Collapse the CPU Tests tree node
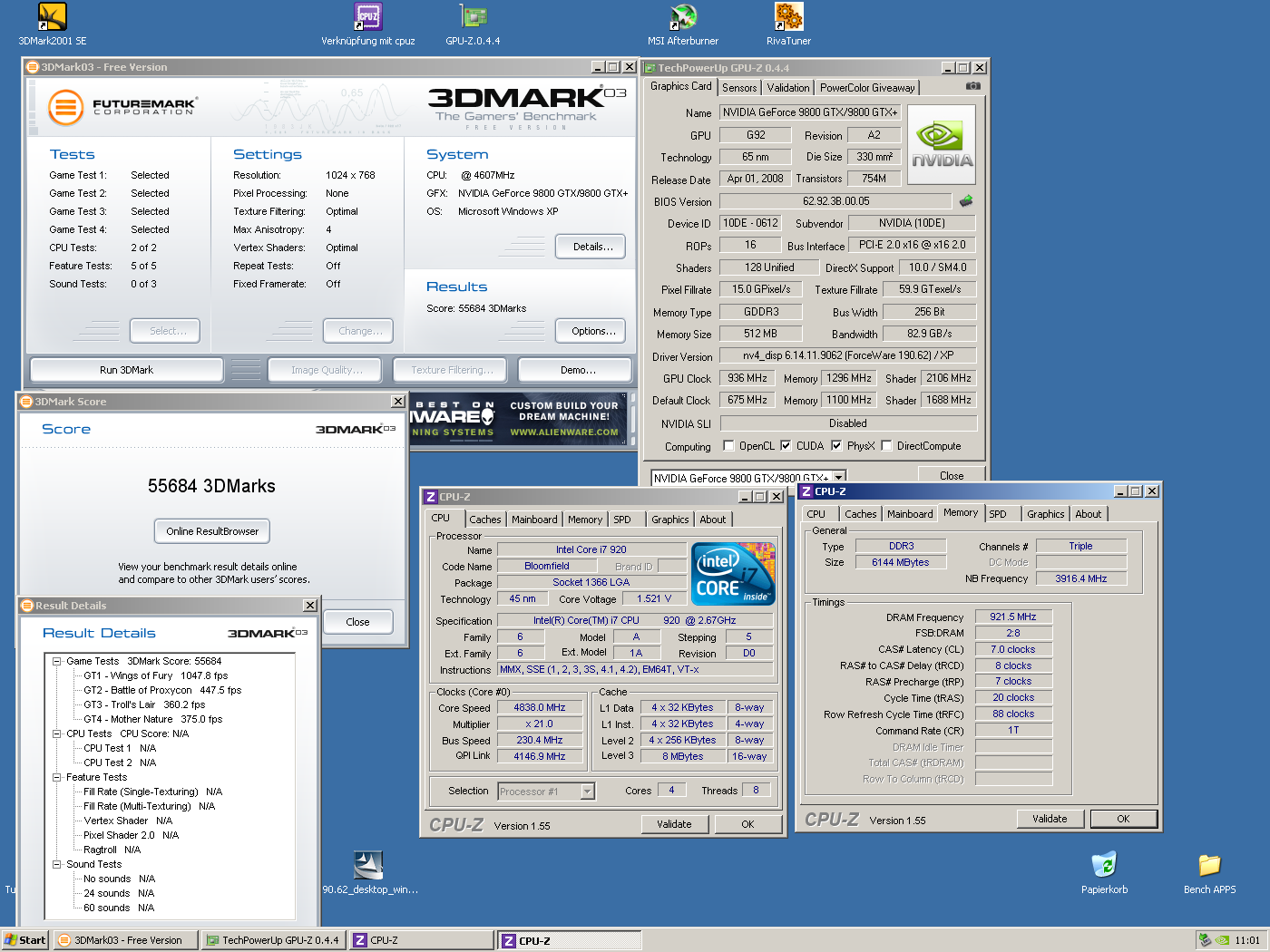Screen dimensions: 1270x952 pyautogui.click(x=56, y=733)
